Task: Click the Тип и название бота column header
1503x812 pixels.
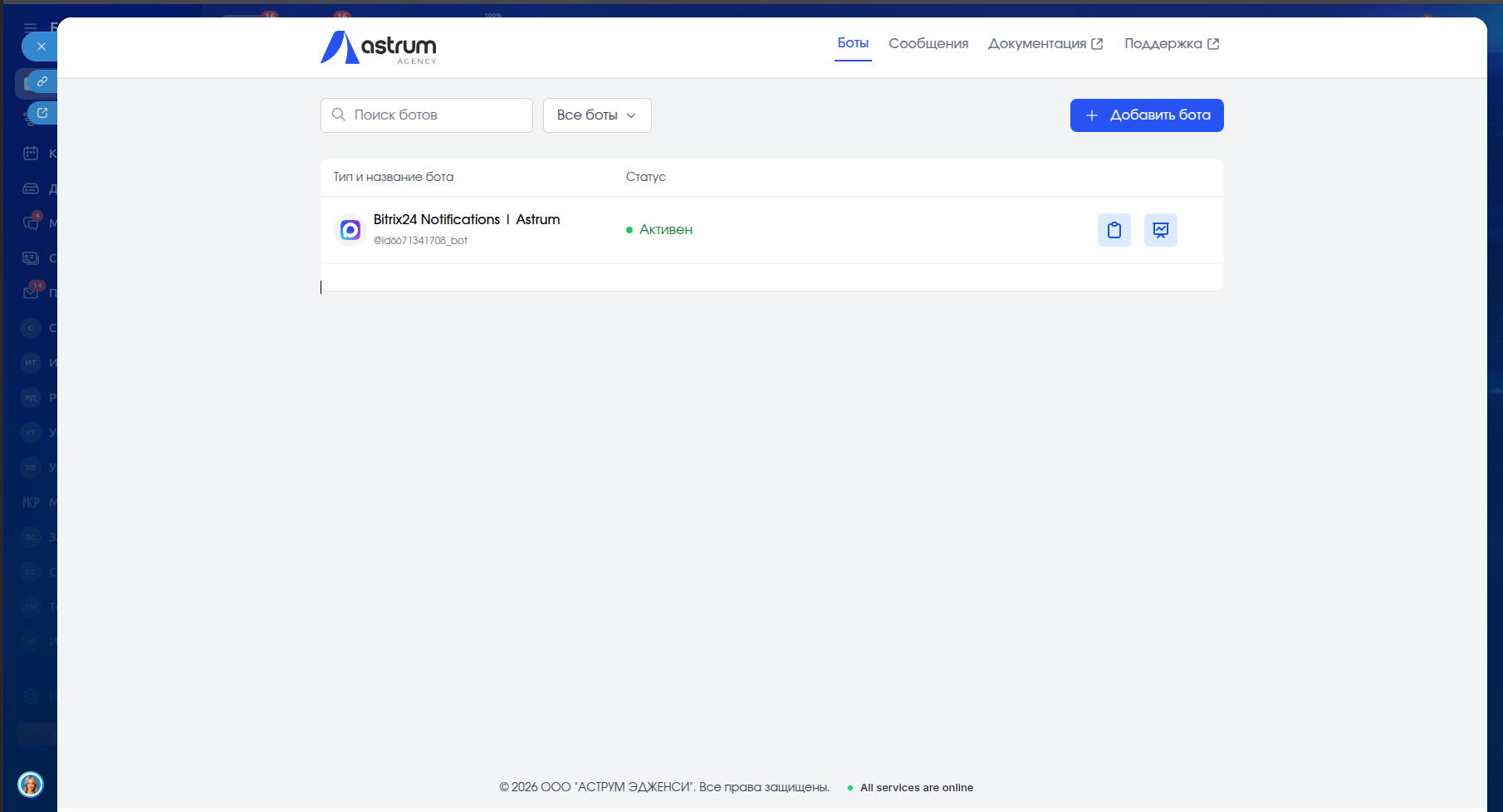Action: coord(394,177)
